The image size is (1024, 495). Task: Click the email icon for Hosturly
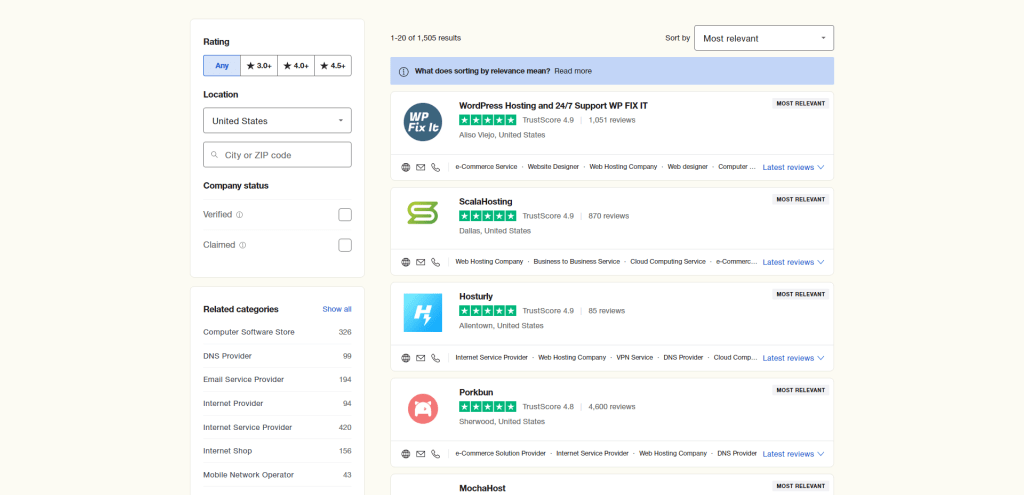click(x=421, y=358)
